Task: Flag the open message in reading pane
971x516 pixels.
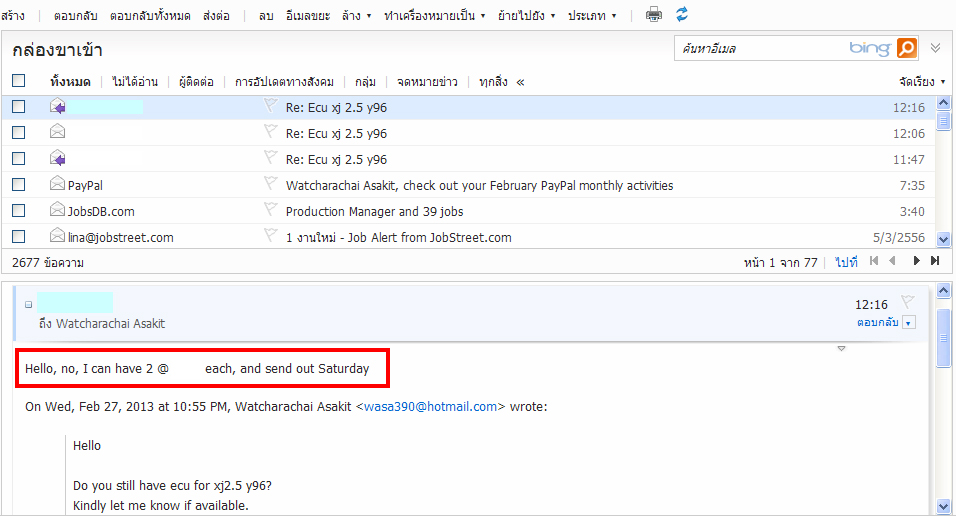Action: (x=907, y=302)
